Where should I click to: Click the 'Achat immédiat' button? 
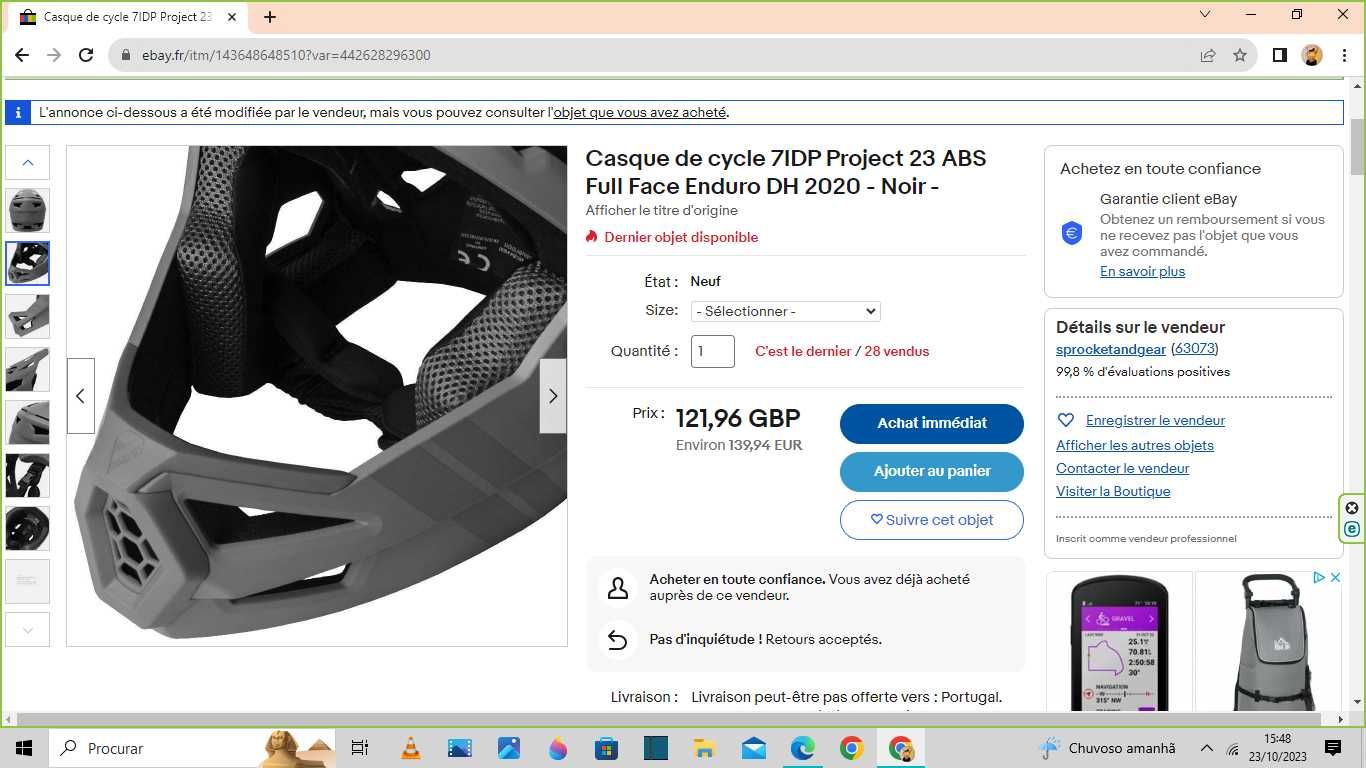point(932,423)
